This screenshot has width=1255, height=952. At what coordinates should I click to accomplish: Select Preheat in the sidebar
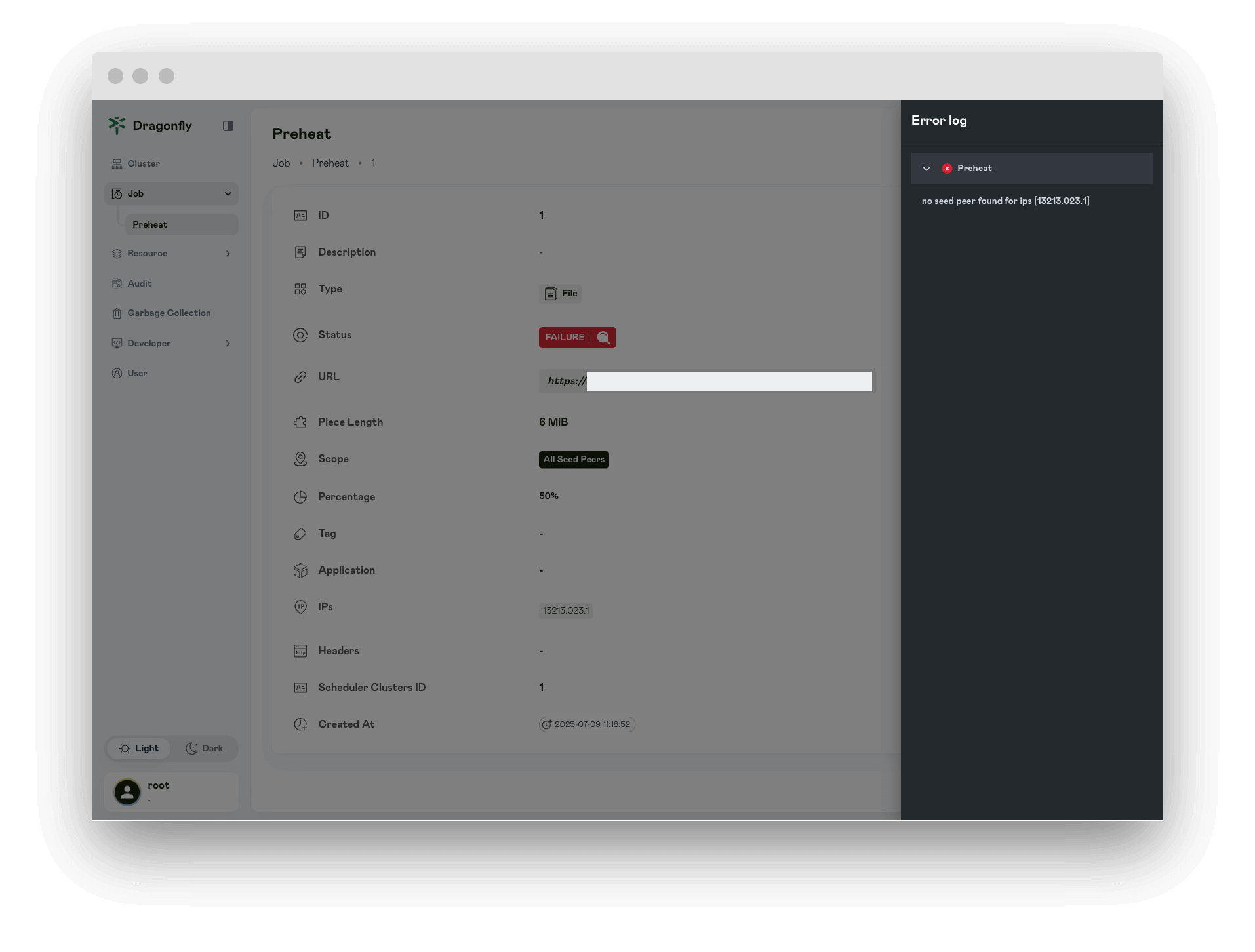(x=150, y=224)
